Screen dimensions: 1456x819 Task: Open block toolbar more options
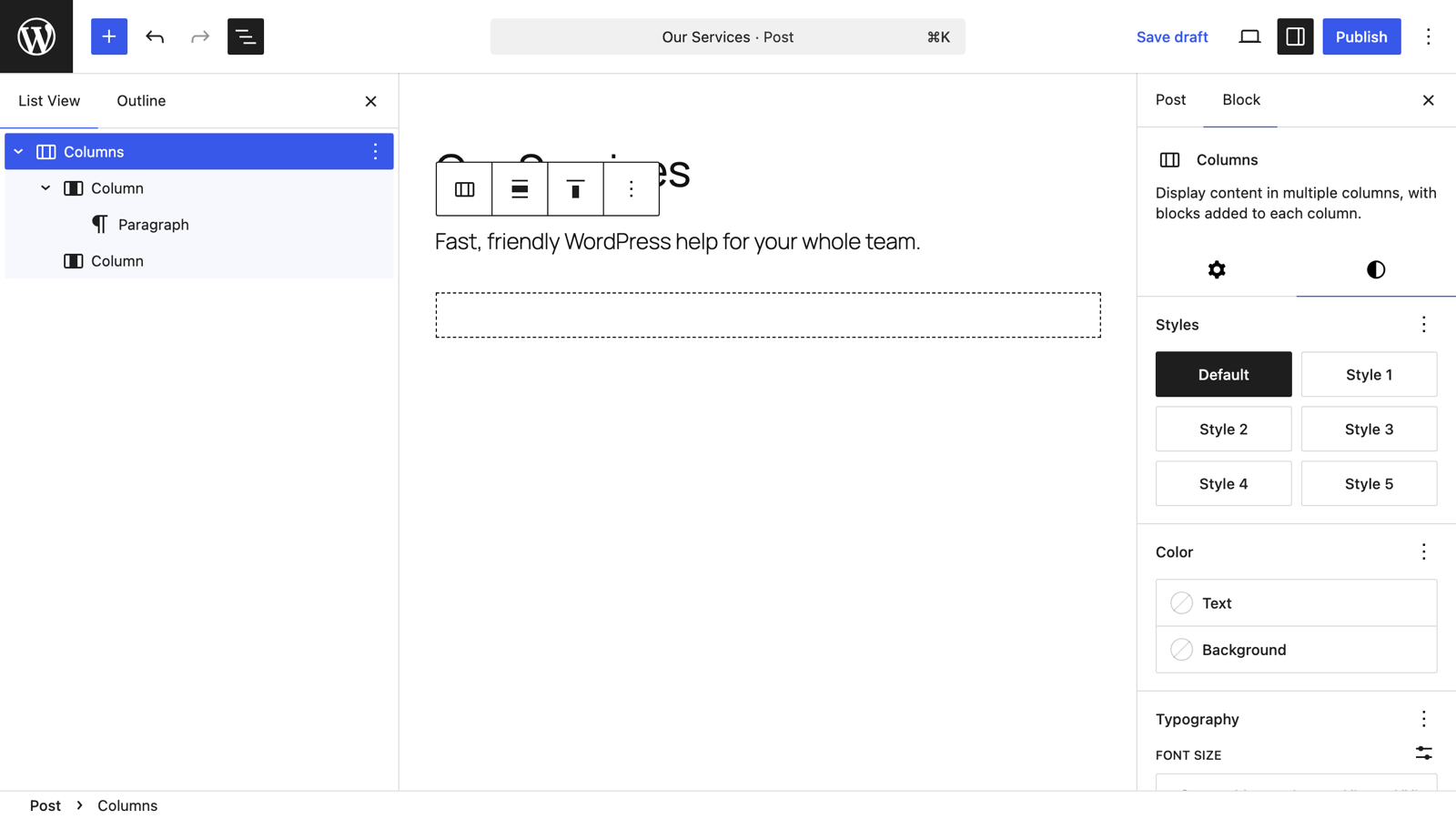[x=632, y=189]
